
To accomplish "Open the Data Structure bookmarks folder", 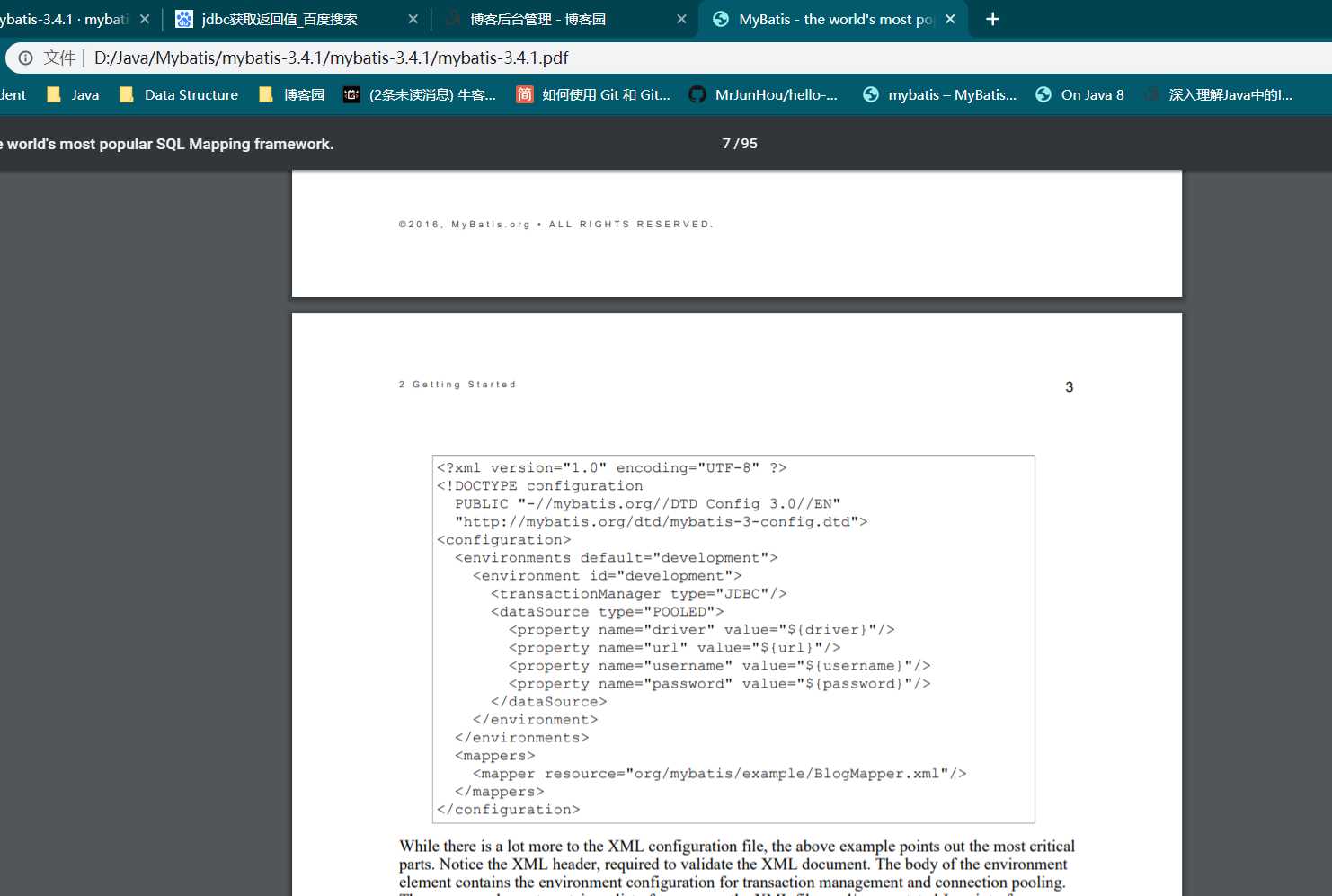I will [179, 94].
